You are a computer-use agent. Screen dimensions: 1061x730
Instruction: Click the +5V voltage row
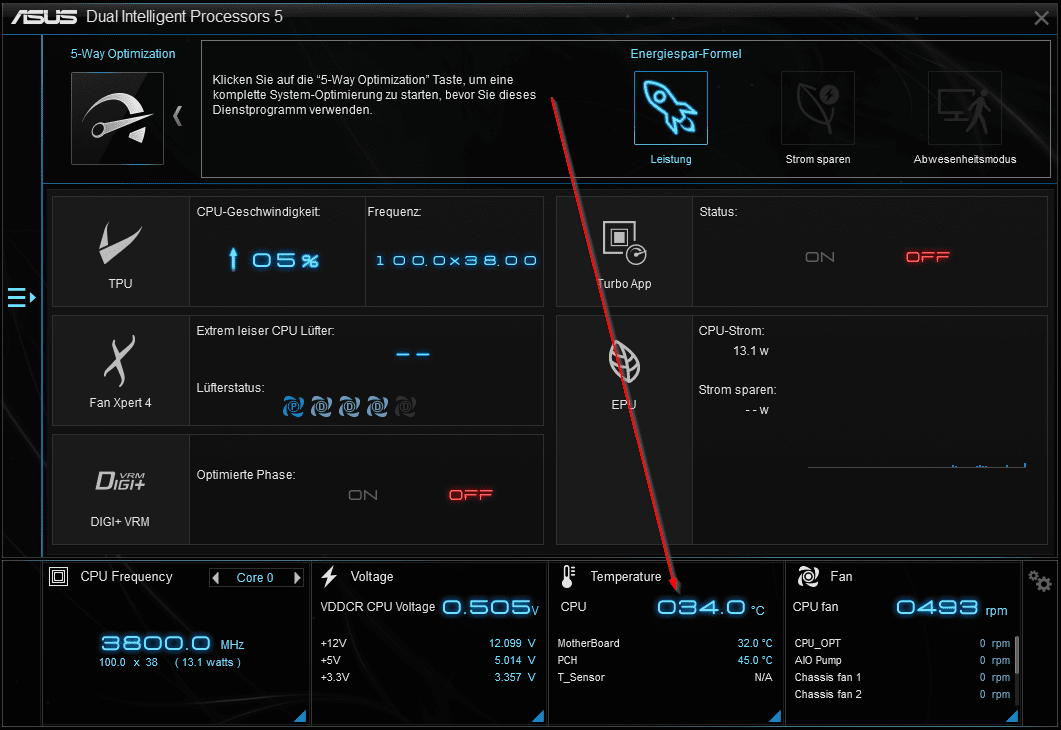pos(428,660)
